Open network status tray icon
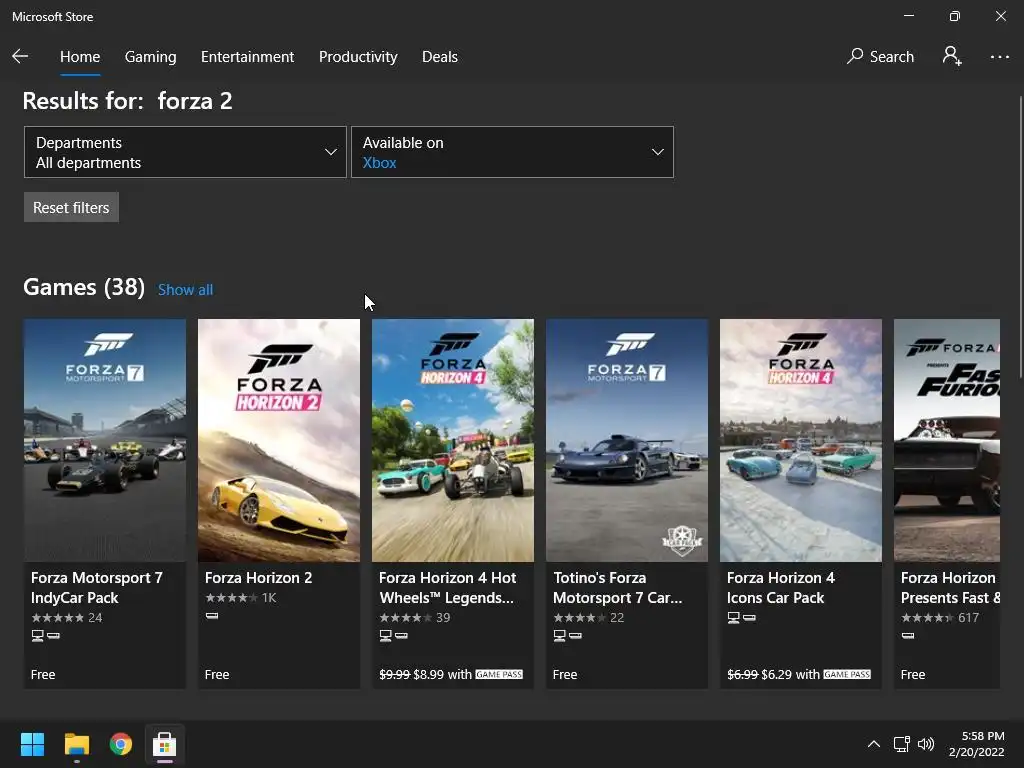The width and height of the screenshot is (1024, 768). click(901, 744)
